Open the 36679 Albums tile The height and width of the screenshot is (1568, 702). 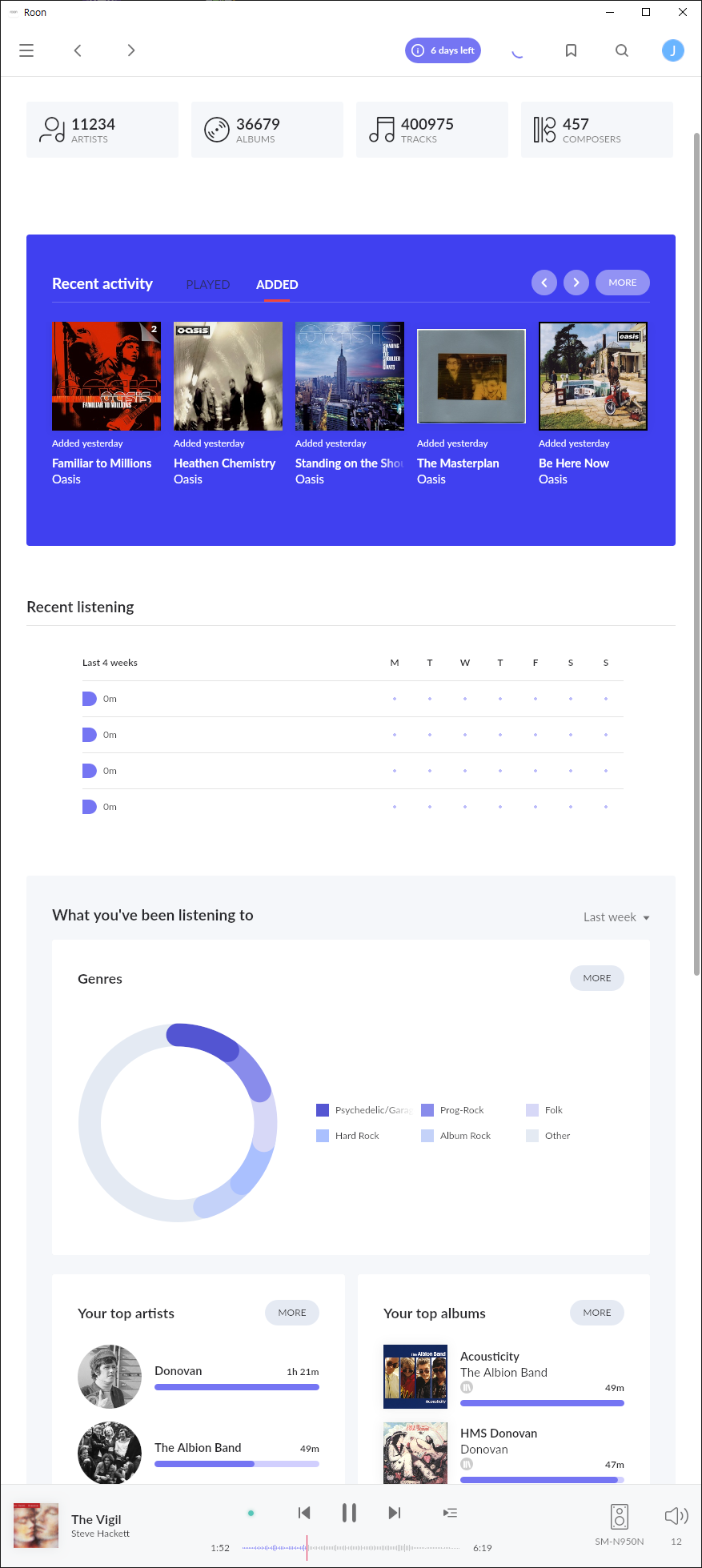pyautogui.click(x=267, y=130)
